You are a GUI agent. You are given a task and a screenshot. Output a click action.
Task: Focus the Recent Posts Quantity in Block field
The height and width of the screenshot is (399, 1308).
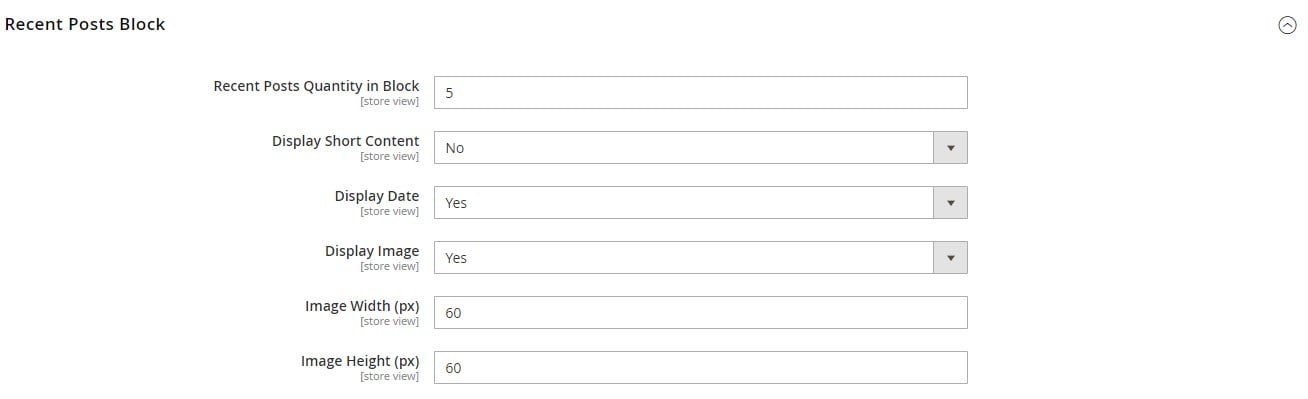tap(700, 92)
